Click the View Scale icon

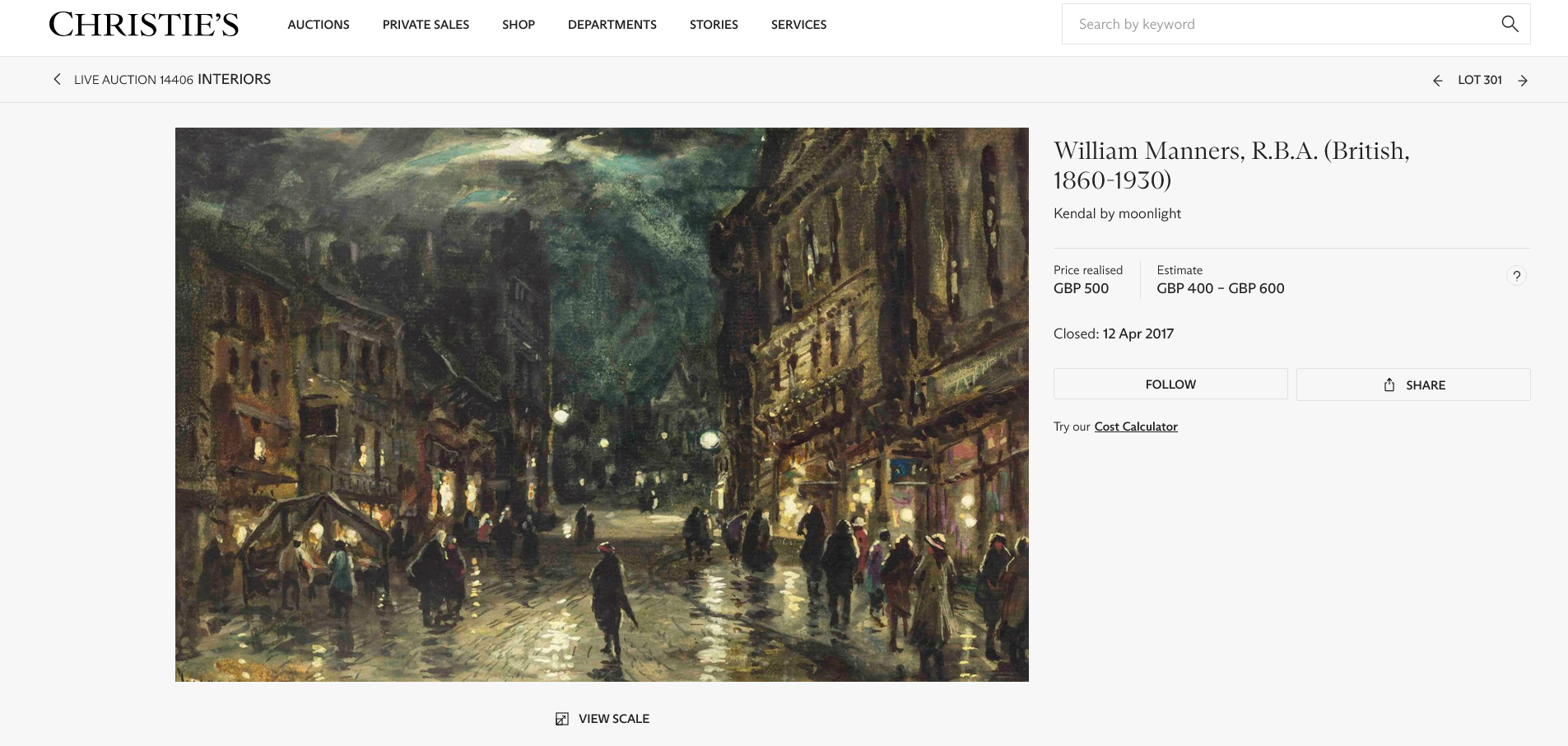point(562,719)
